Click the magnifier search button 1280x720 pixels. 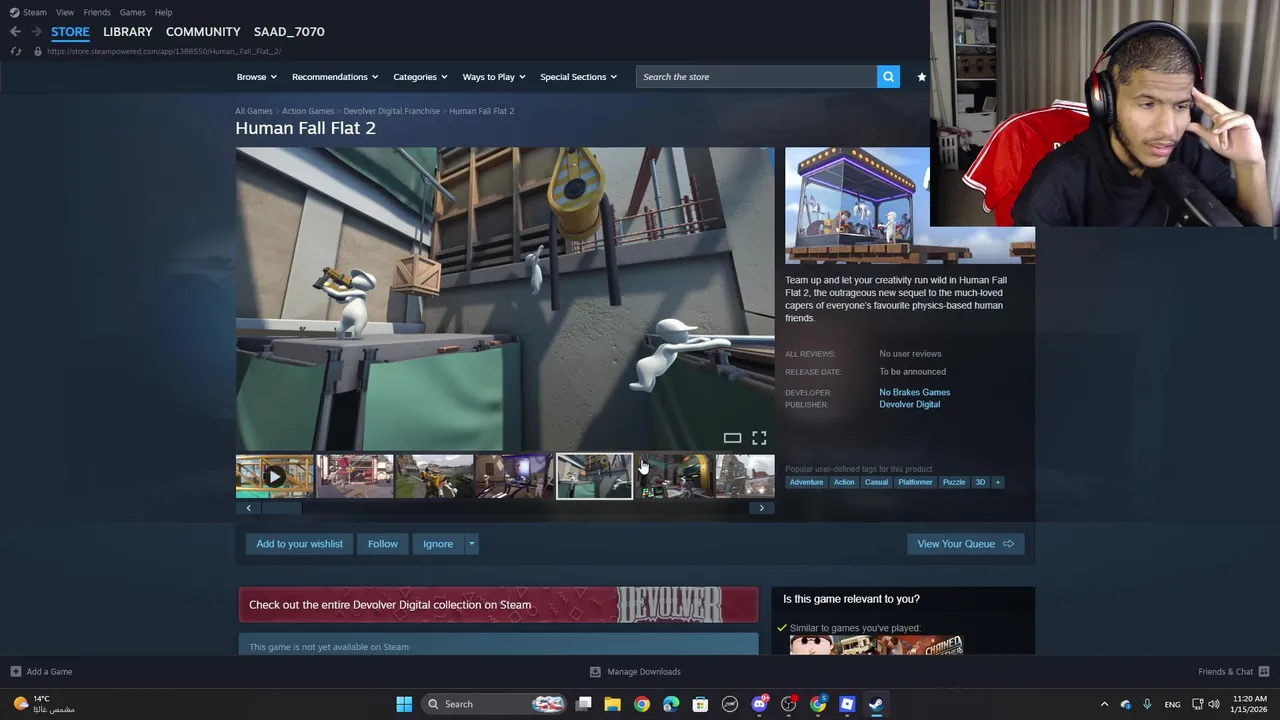click(888, 77)
